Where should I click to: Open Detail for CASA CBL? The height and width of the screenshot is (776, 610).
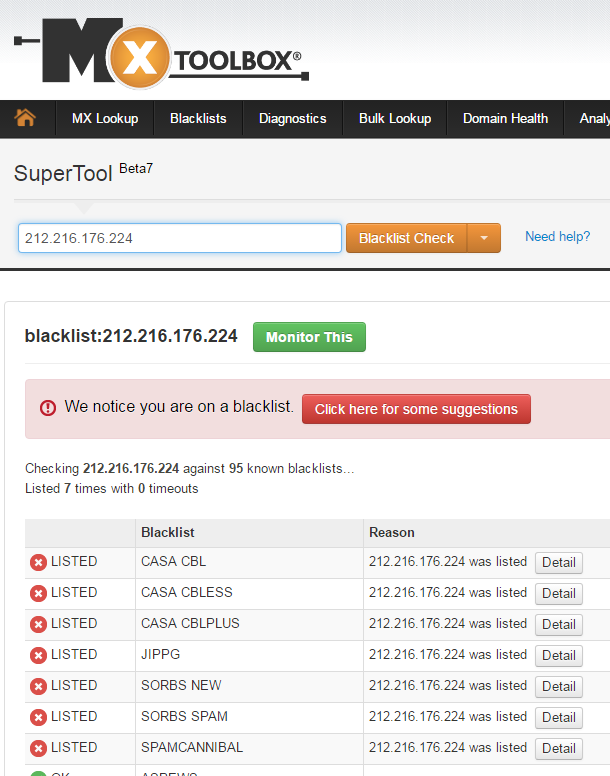click(559, 563)
